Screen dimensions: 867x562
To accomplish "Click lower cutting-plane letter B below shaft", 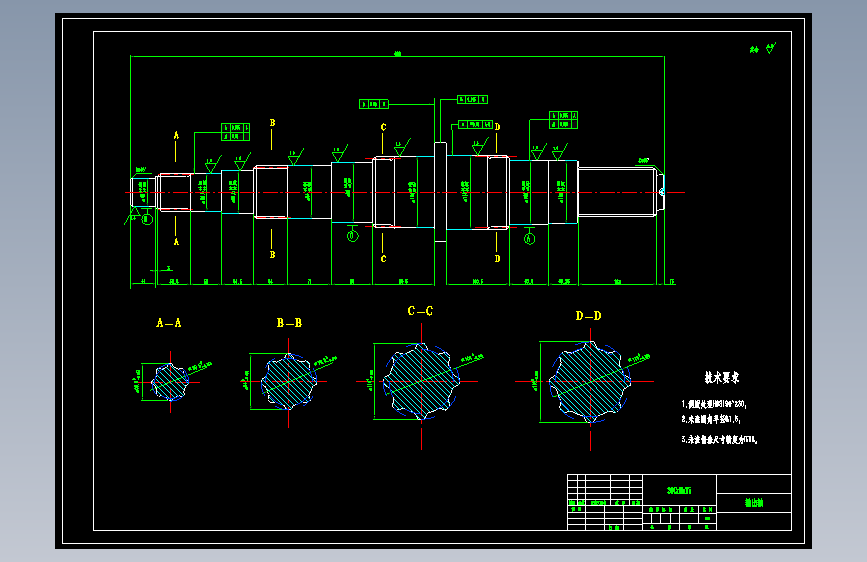I will pyautogui.click(x=272, y=254).
